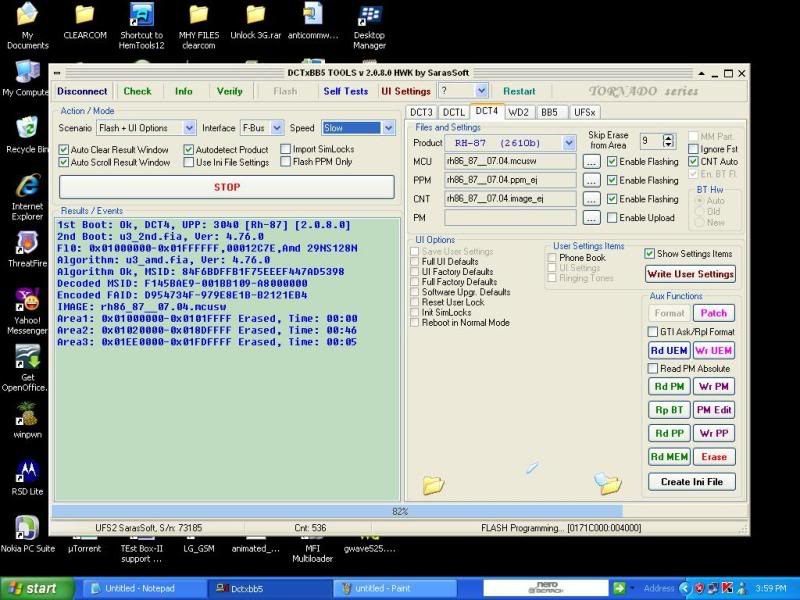Switch to the DCTL tab
This screenshot has height=600, width=800.
coord(454,112)
